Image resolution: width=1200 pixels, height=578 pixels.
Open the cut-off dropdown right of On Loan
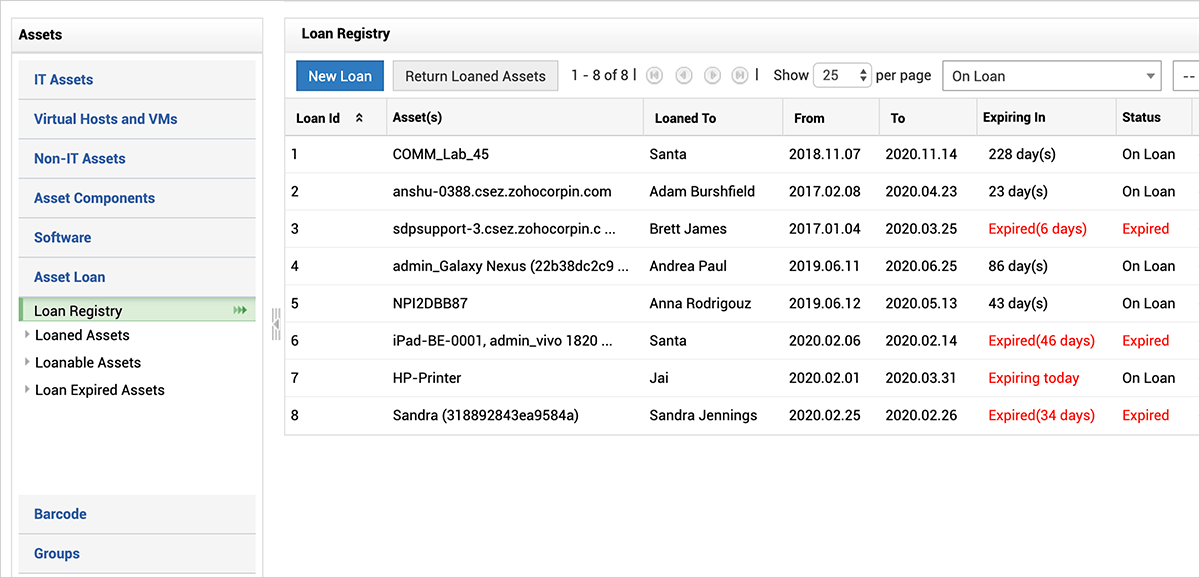pyautogui.click(x=1186, y=76)
